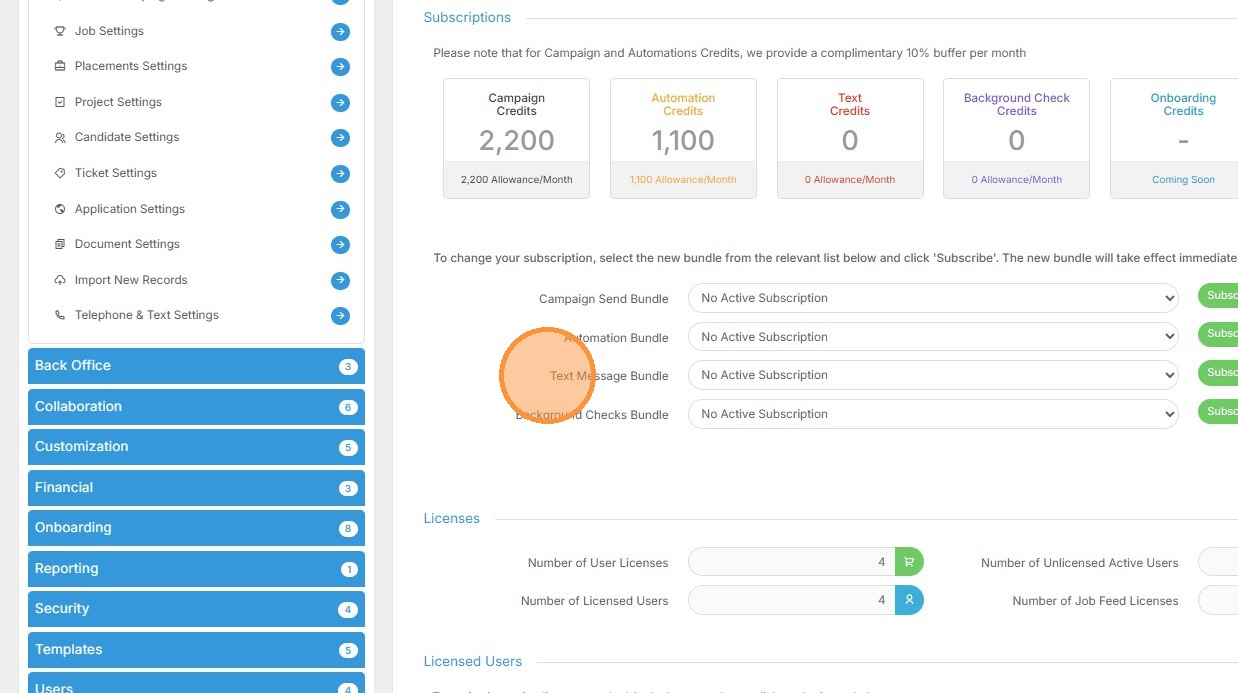The image size is (1238, 693).
Task: Click the Number of Job Feed Licenses field
Action: tap(1218, 600)
